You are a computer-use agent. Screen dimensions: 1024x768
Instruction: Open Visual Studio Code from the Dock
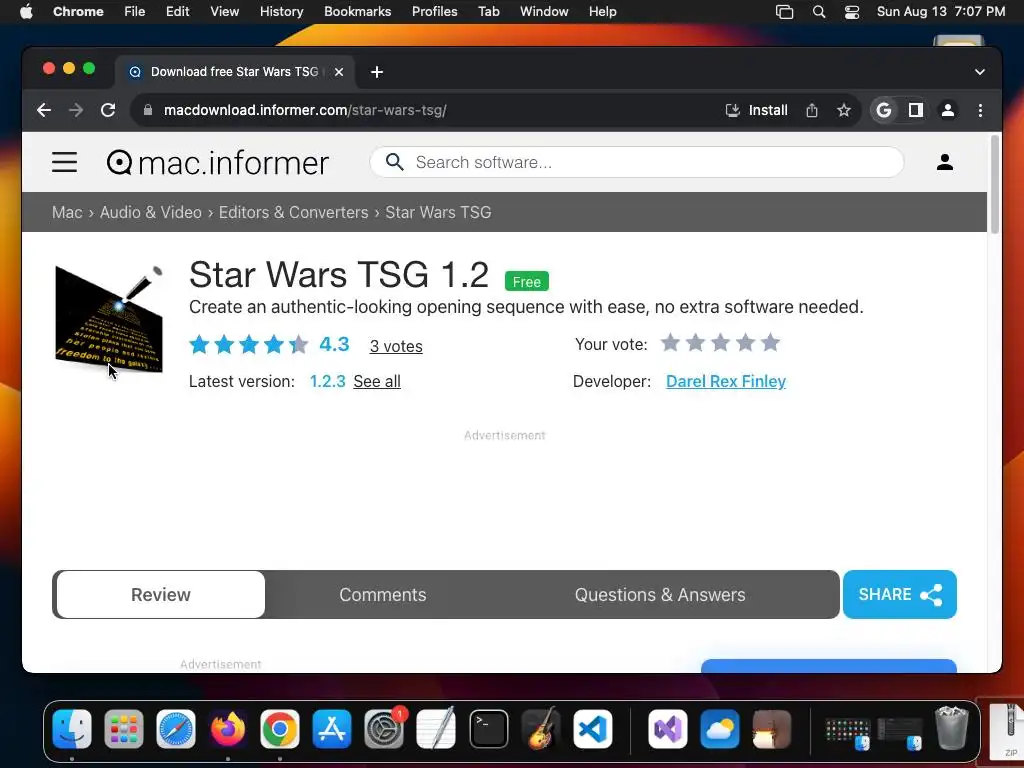click(x=593, y=729)
